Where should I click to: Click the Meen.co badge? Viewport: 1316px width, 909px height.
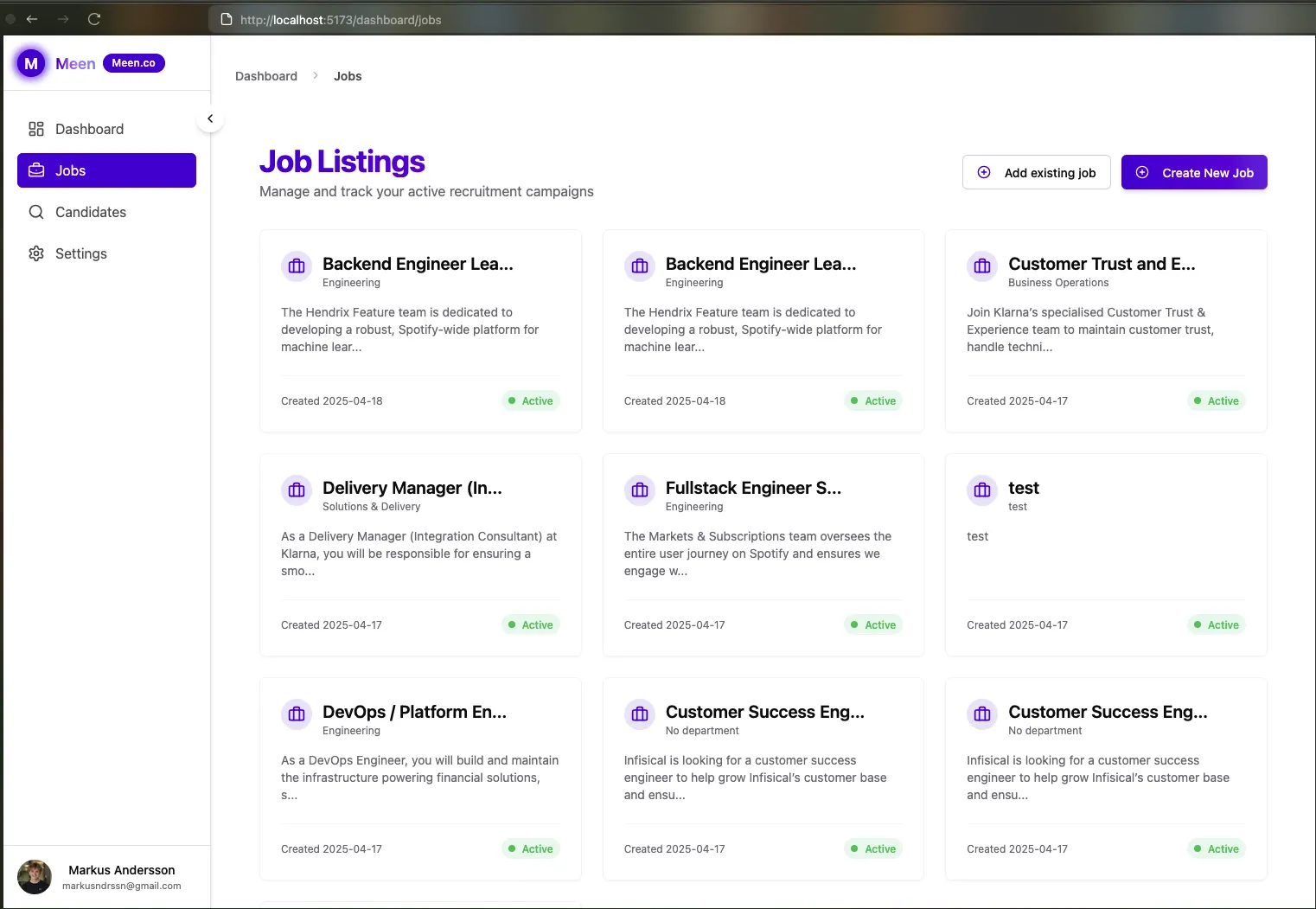pos(133,62)
